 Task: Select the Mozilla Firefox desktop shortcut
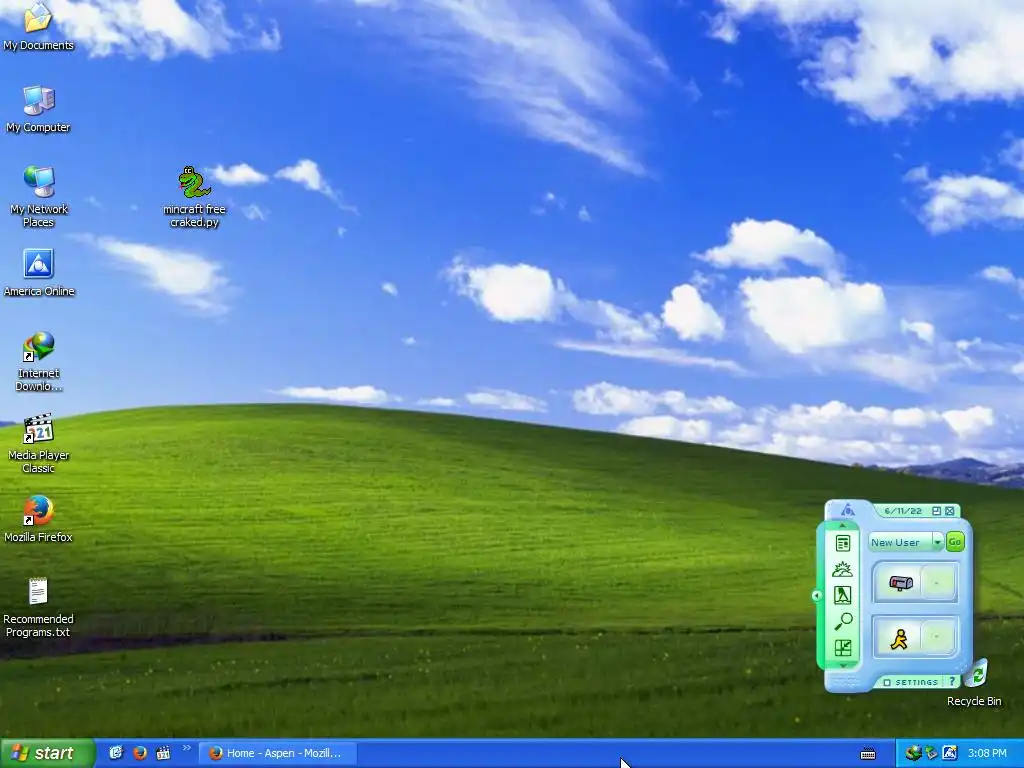click(39, 520)
